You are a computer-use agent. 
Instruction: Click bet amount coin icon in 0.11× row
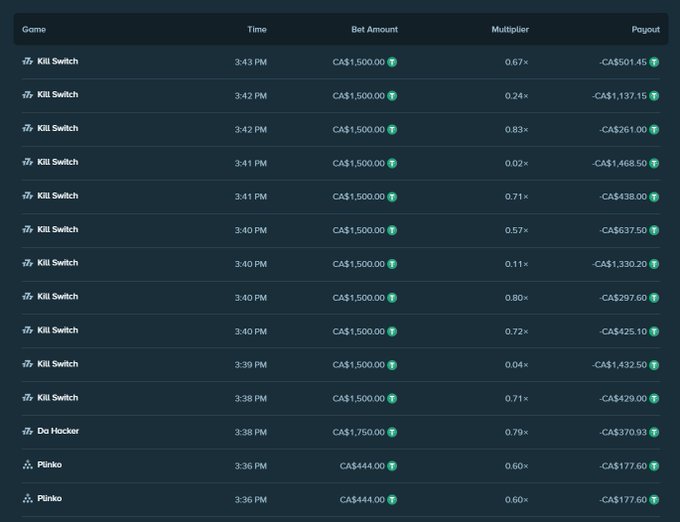click(x=392, y=264)
